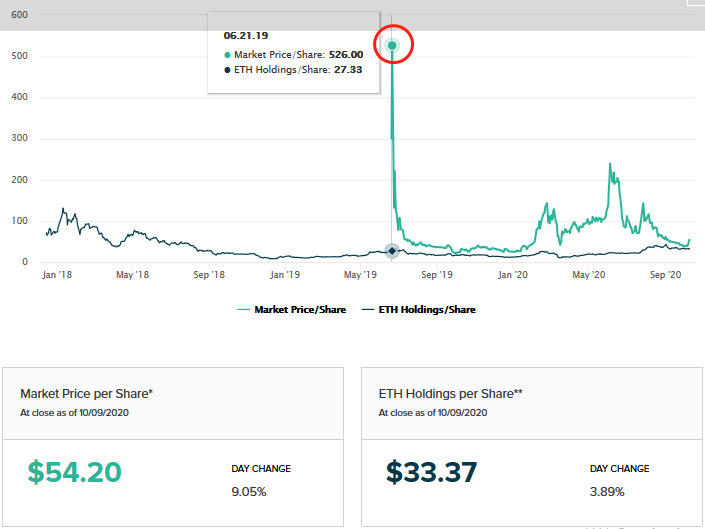Click the ETH Holdings per Share heading
The width and height of the screenshot is (705, 529).
(447, 394)
